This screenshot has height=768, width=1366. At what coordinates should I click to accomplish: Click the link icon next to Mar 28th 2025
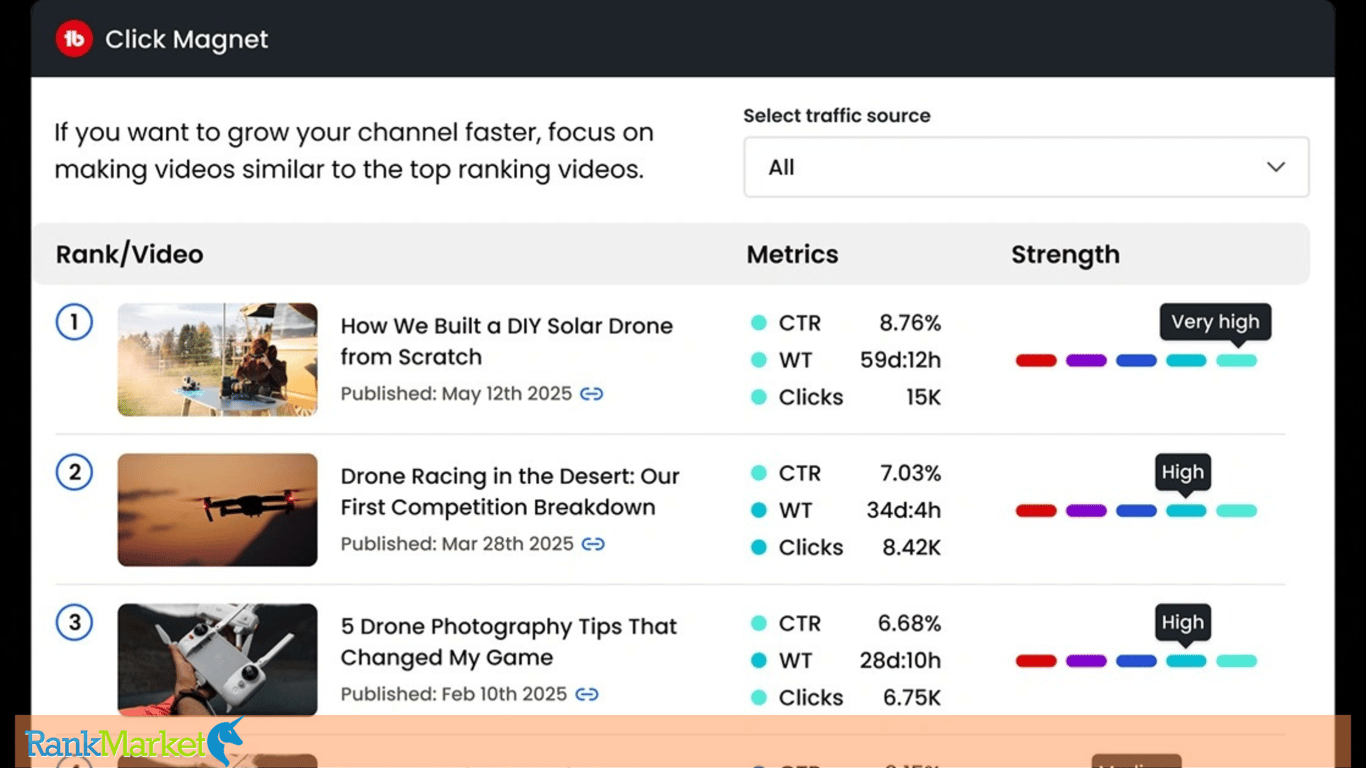tap(594, 544)
